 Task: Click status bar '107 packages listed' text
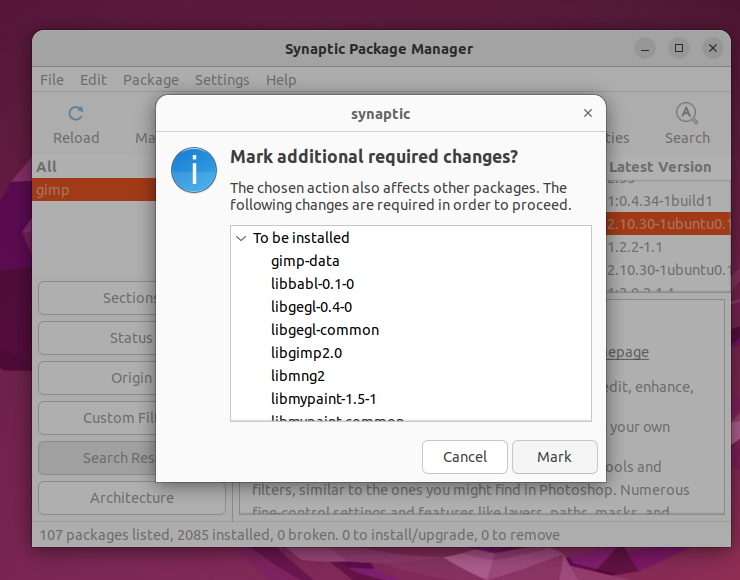pyautogui.click(x=107, y=535)
